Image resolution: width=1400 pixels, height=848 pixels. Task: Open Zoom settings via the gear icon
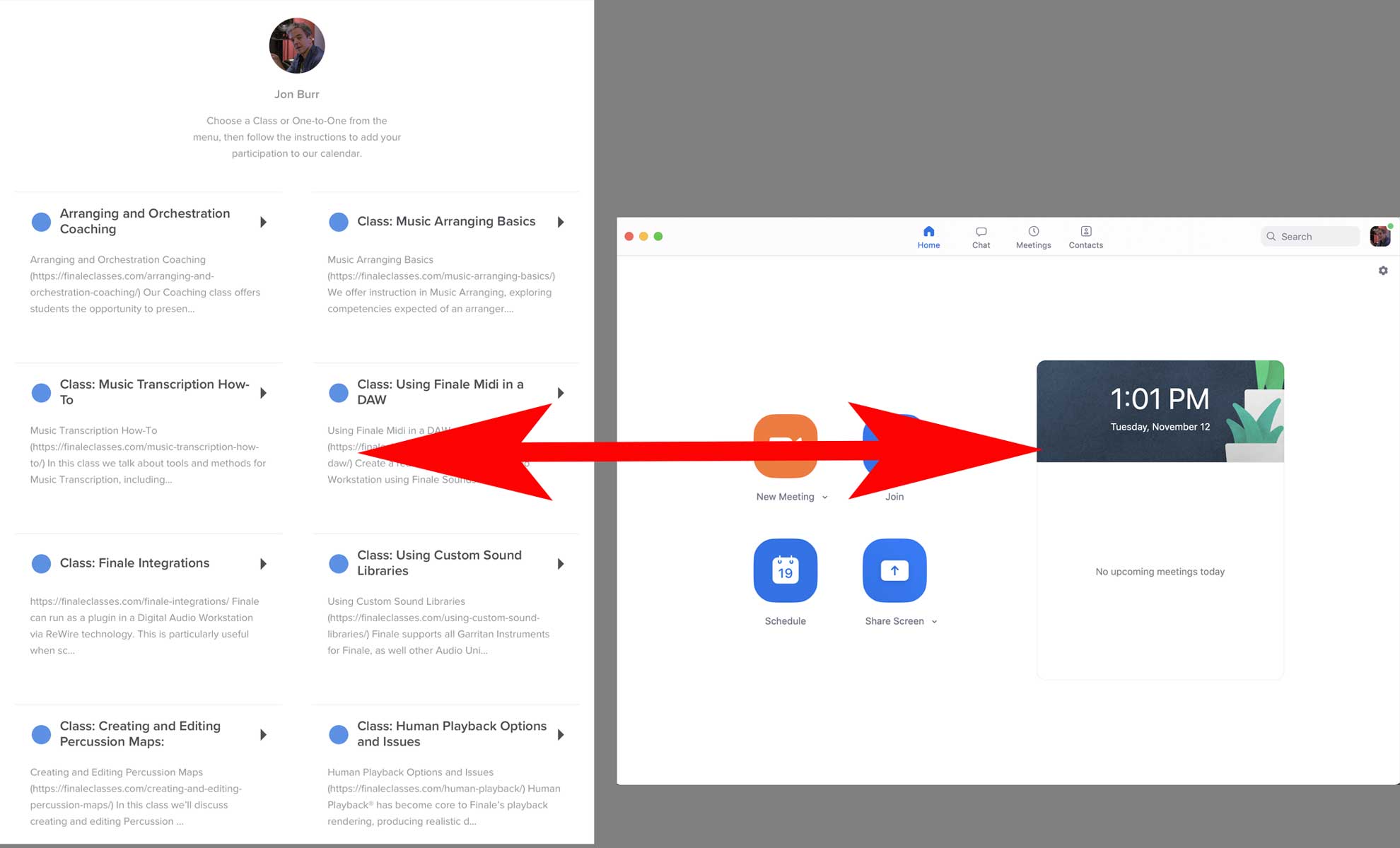click(x=1382, y=270)
